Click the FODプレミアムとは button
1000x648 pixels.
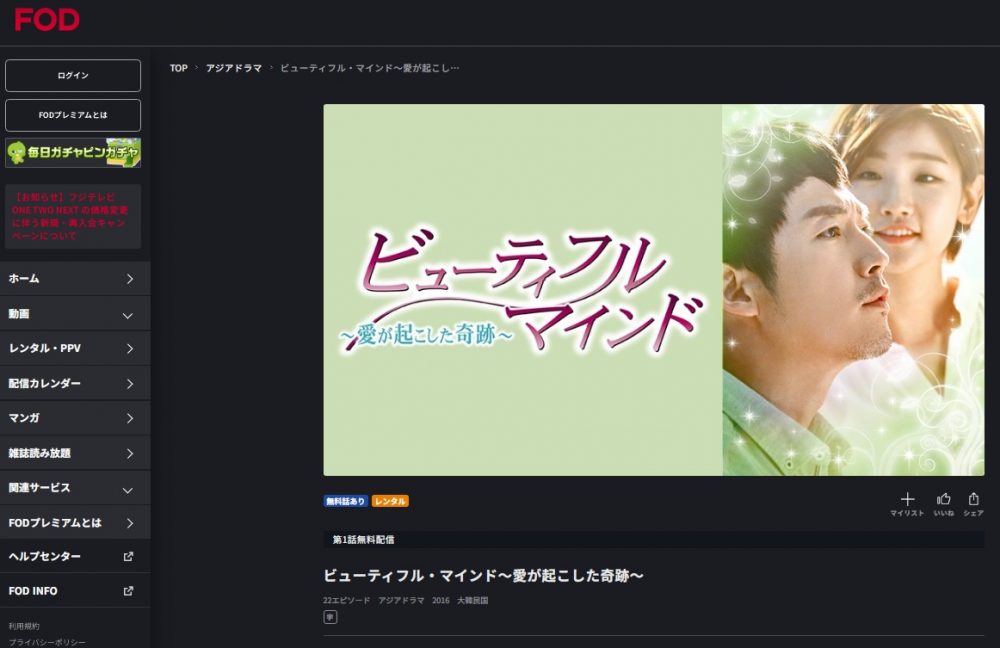[x=73, y=115]
